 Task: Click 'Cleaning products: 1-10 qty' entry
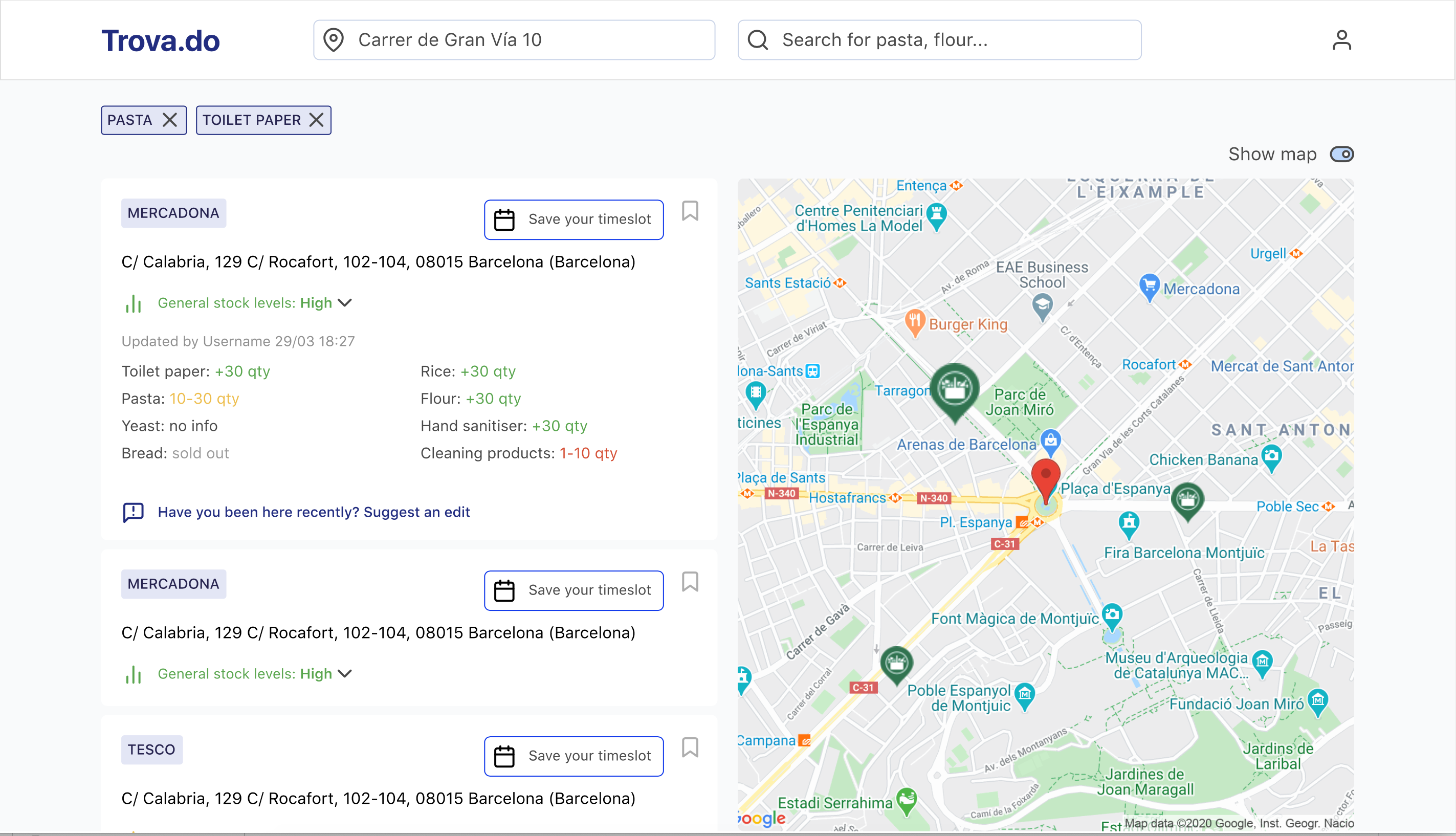(519, 453)
